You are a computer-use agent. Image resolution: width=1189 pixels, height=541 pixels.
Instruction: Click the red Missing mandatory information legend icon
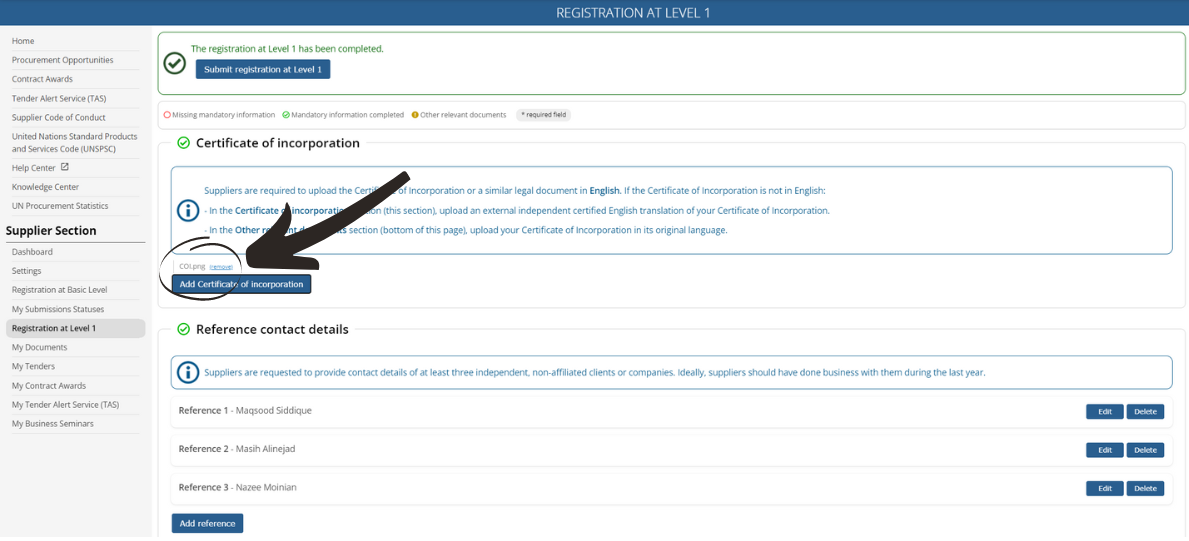167,115
